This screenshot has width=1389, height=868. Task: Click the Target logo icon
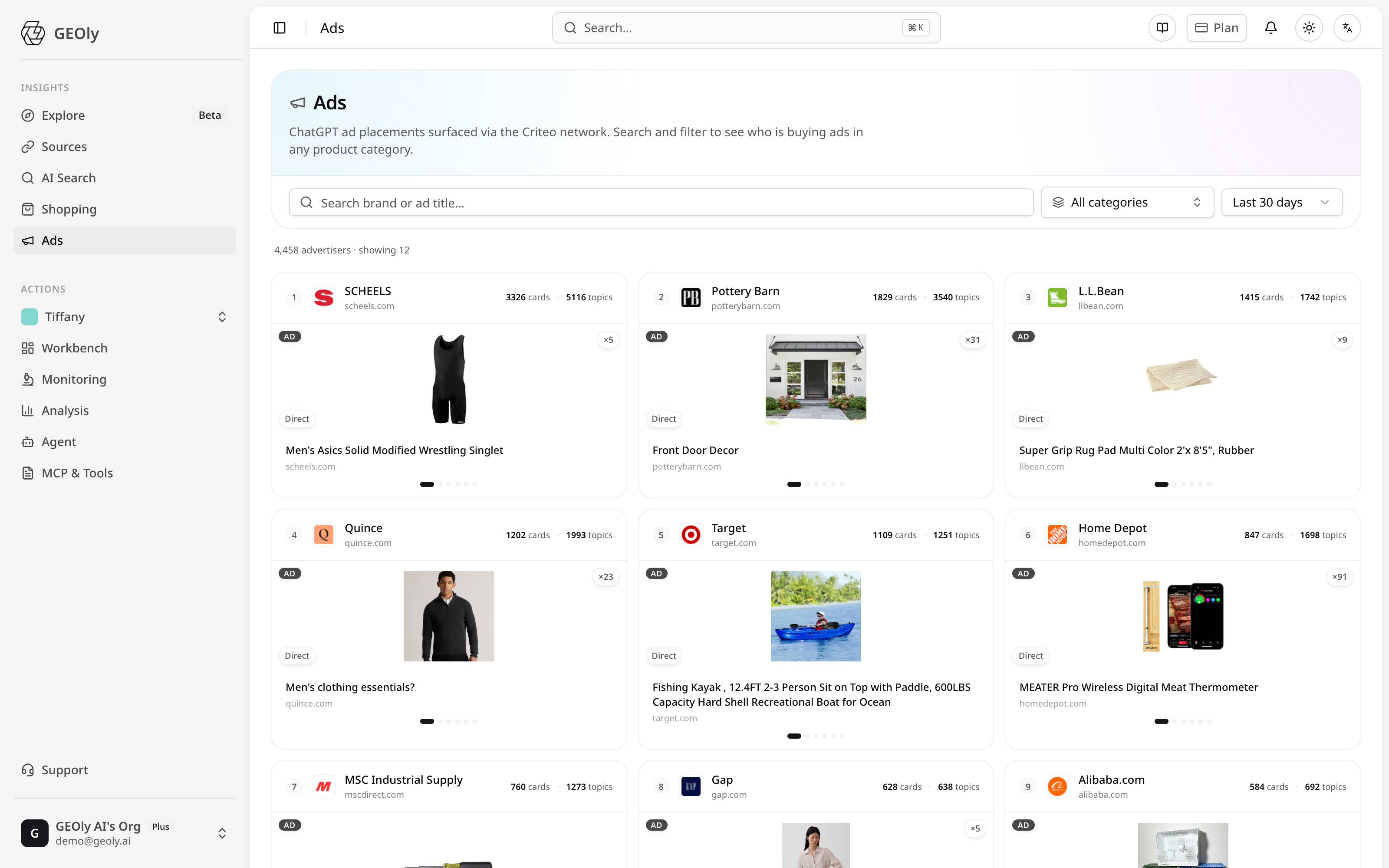click(x=691, y=535)
